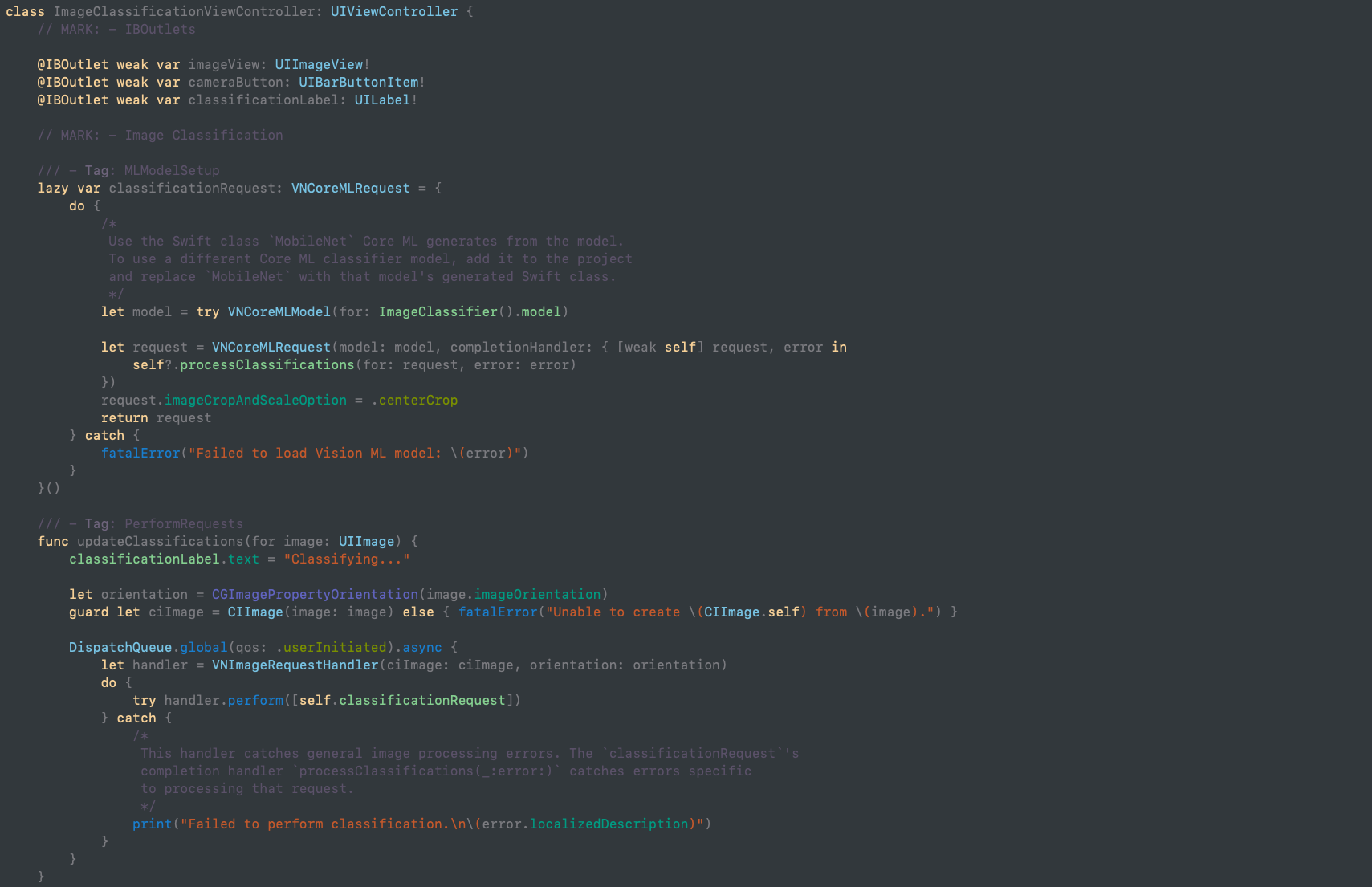Click CGImagePropertyOrientation initializer
Screen dimensions: 1372x887
(315, 594)
